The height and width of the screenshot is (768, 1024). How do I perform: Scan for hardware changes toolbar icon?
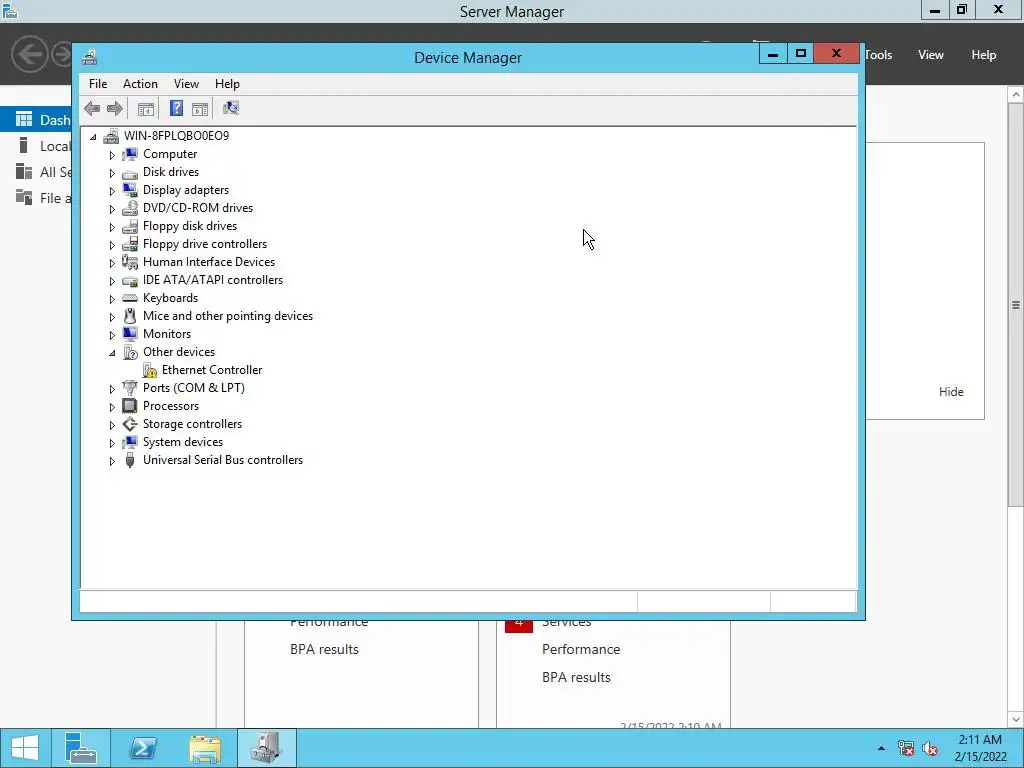pyautogui.click(x=231, y=108)
